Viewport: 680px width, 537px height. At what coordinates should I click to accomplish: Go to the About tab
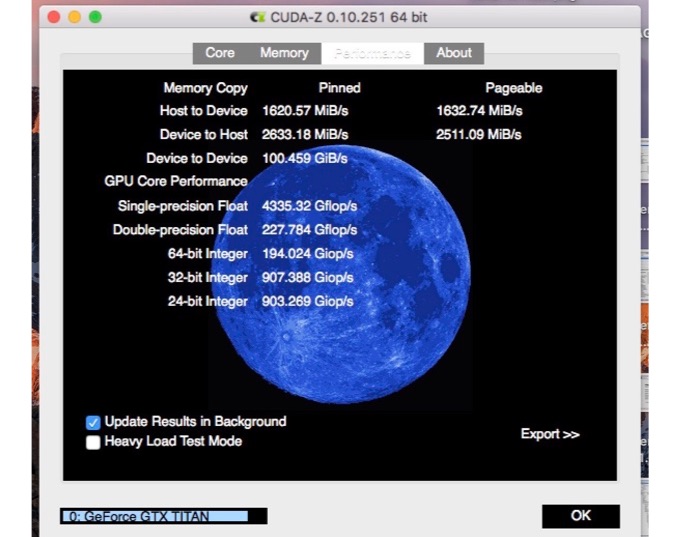pyautogui.click(x=454, y=53)
